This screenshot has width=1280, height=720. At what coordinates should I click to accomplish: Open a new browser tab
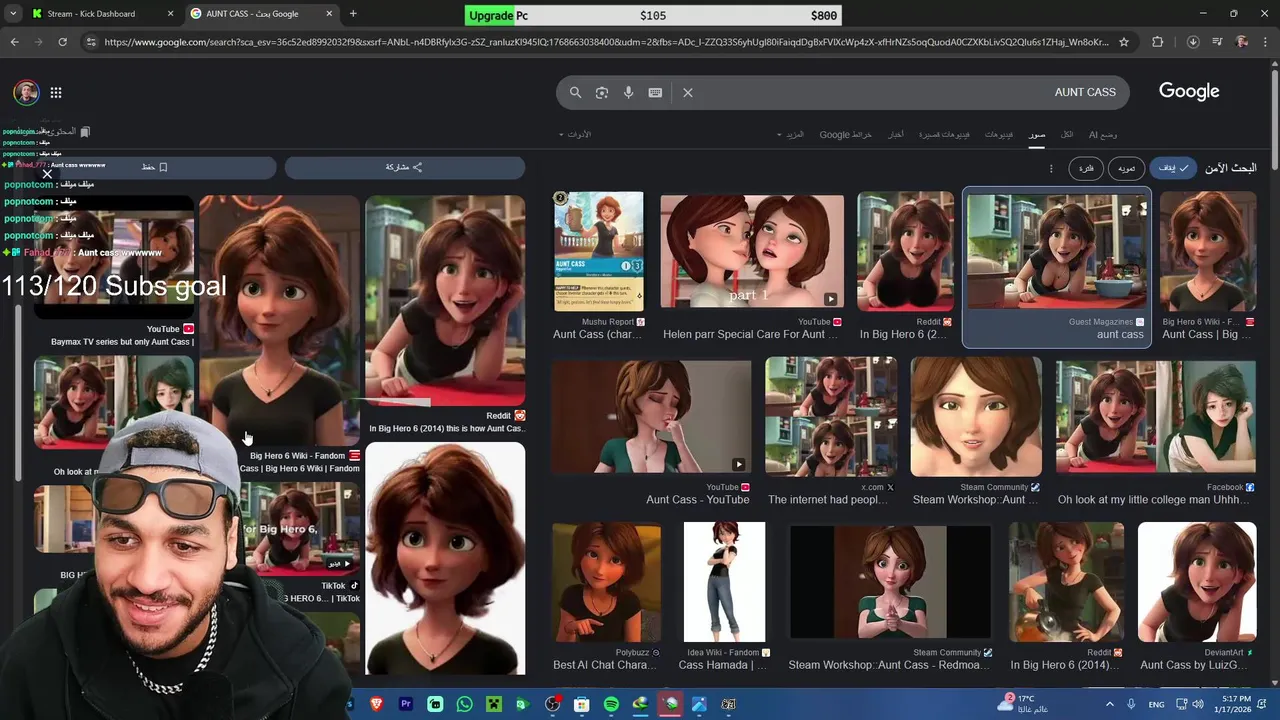point(353,14)
